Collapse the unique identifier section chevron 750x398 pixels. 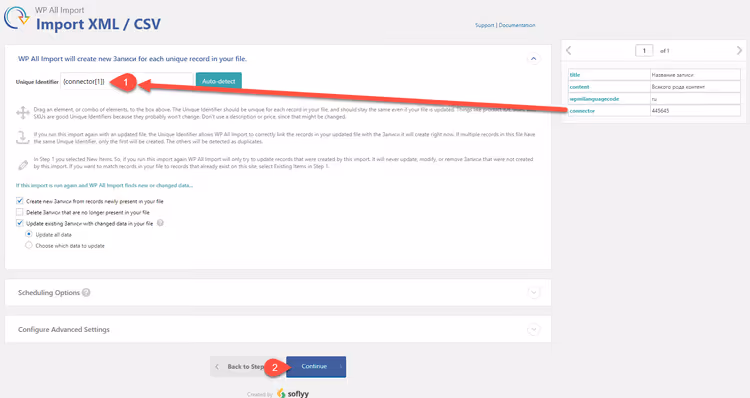[x=534, y=59]
